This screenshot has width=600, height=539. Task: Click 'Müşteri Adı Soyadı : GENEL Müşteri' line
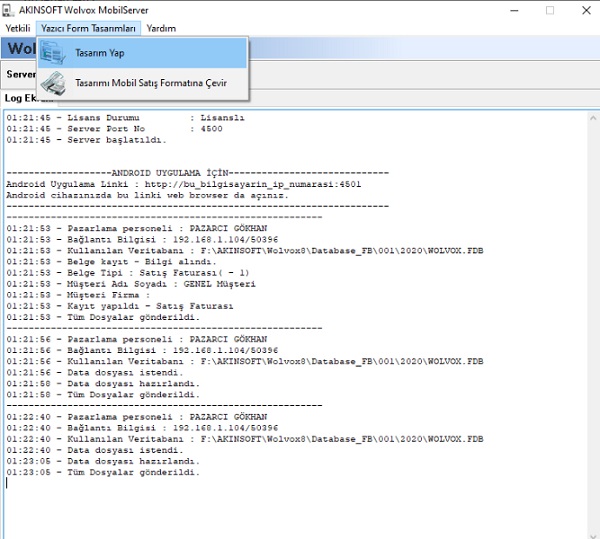click(x=131, y=284)
